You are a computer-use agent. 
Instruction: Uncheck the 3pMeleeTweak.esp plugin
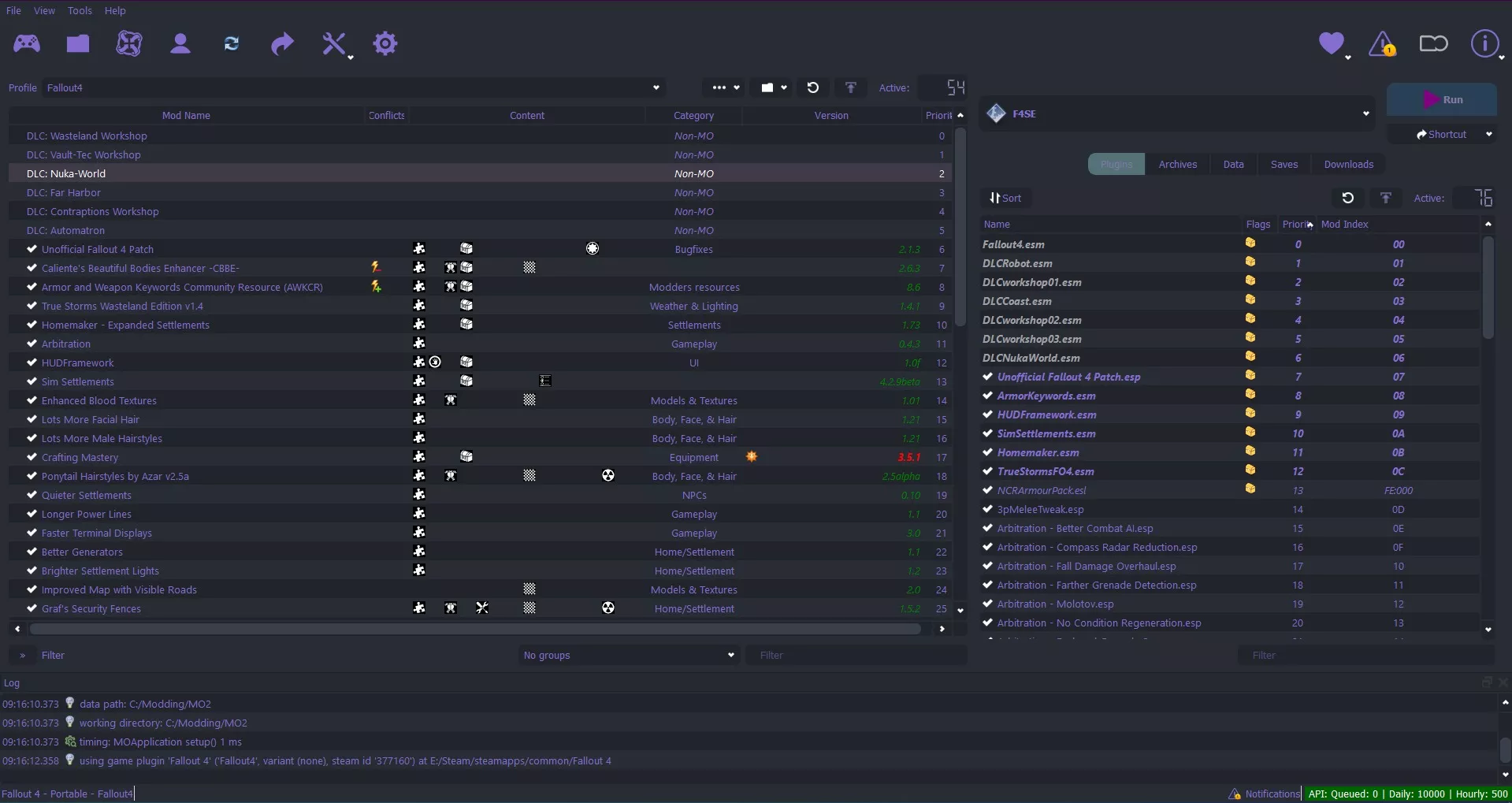point(987,508)
